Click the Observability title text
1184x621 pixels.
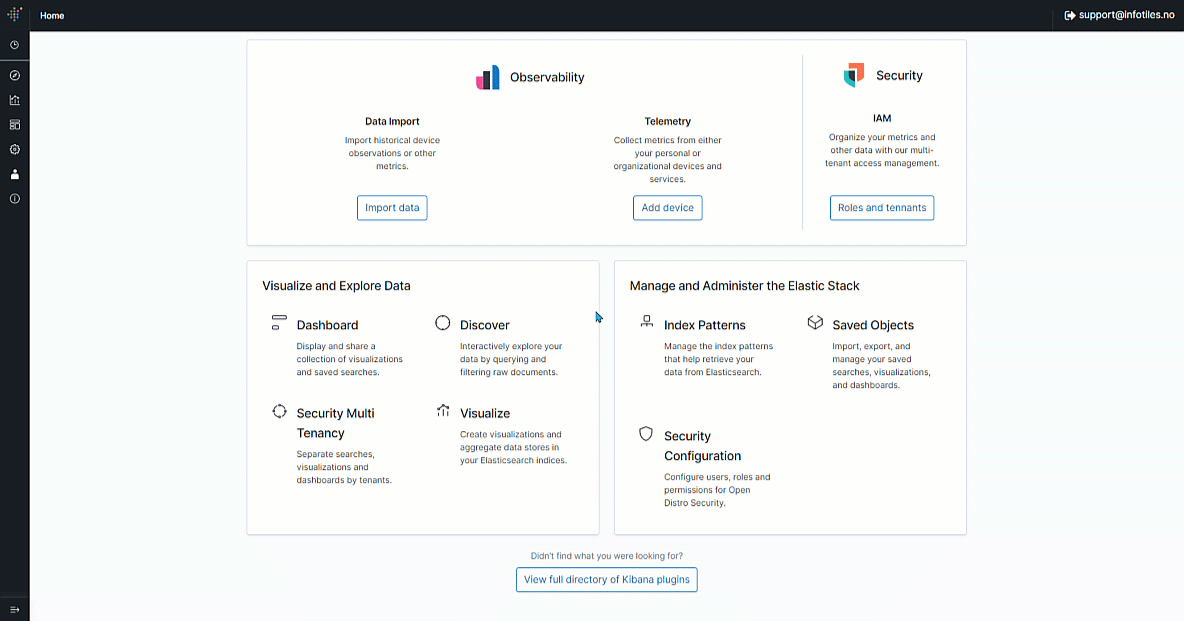pyautogui.click(x=547, y=77)
